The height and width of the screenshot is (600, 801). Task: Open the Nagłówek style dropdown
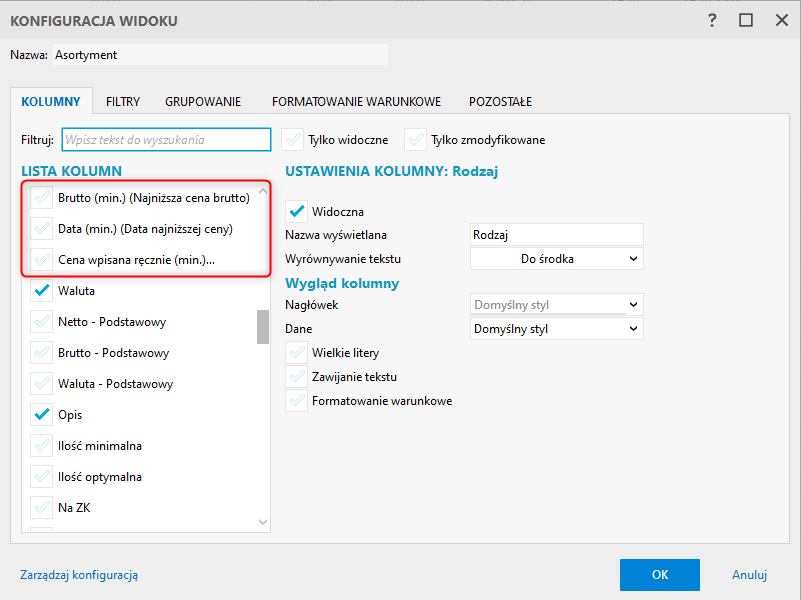click(x=556, y=305)
